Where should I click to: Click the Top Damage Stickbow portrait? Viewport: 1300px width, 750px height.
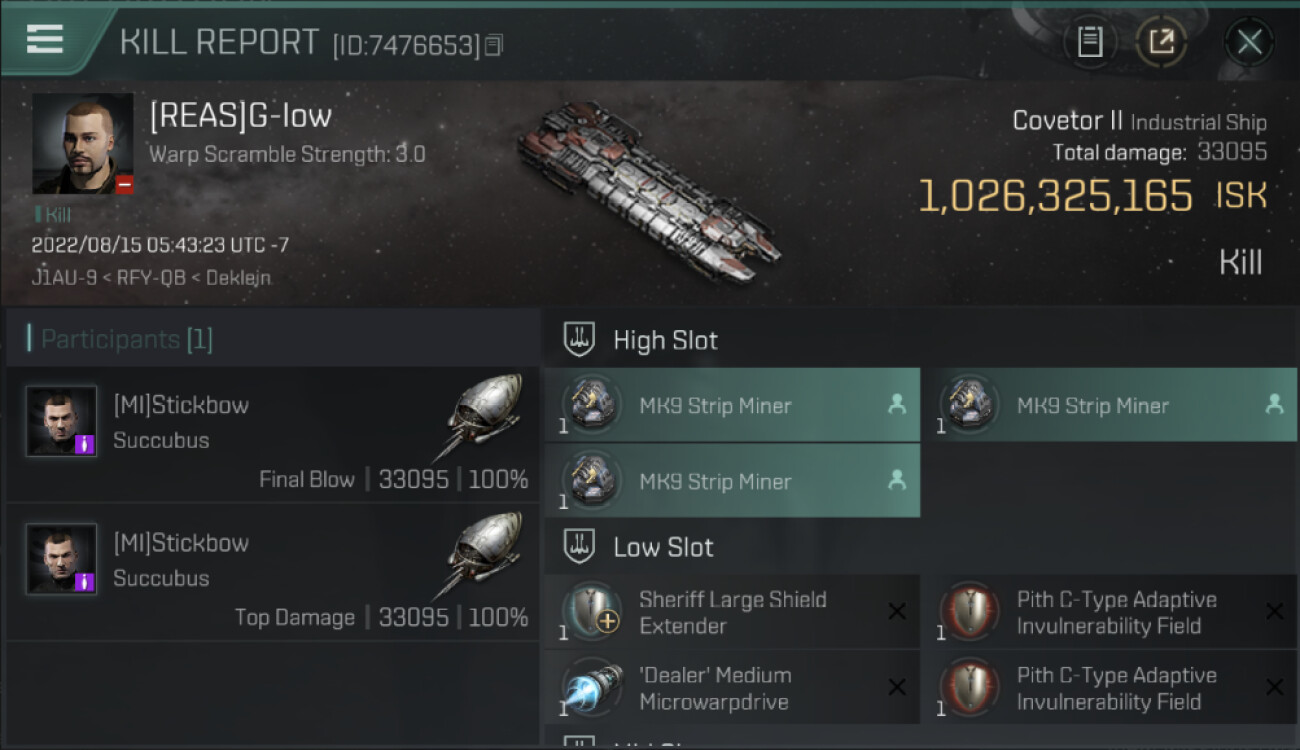(x=62, y=559)
